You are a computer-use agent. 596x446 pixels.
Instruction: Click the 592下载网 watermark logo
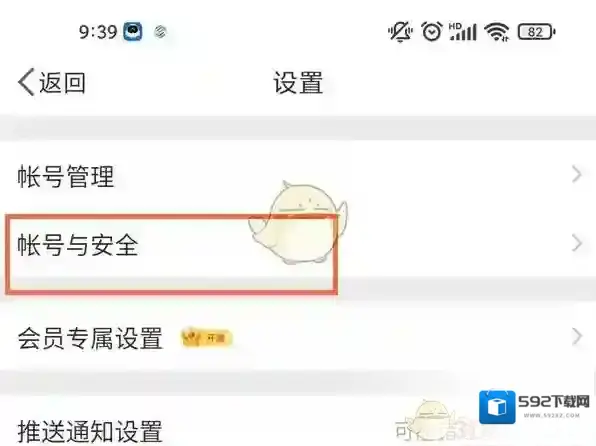[534, 406]
